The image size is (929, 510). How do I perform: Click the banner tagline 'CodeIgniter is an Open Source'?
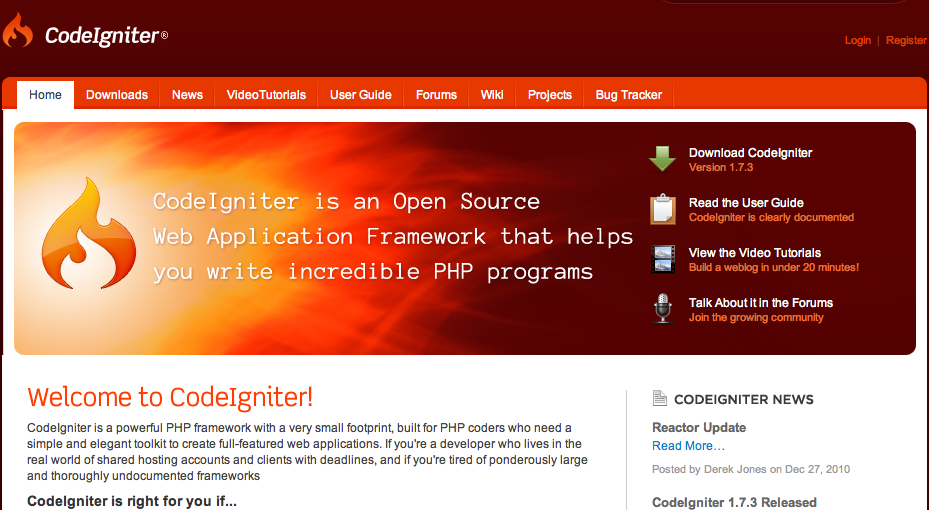(x=346, y=201)
